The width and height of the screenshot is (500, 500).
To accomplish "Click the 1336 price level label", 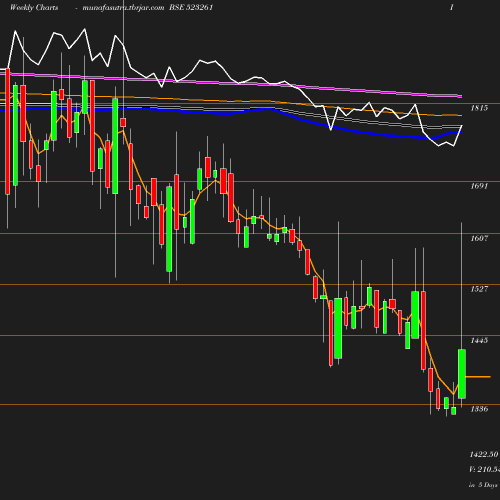I will [x=479, y=409].
